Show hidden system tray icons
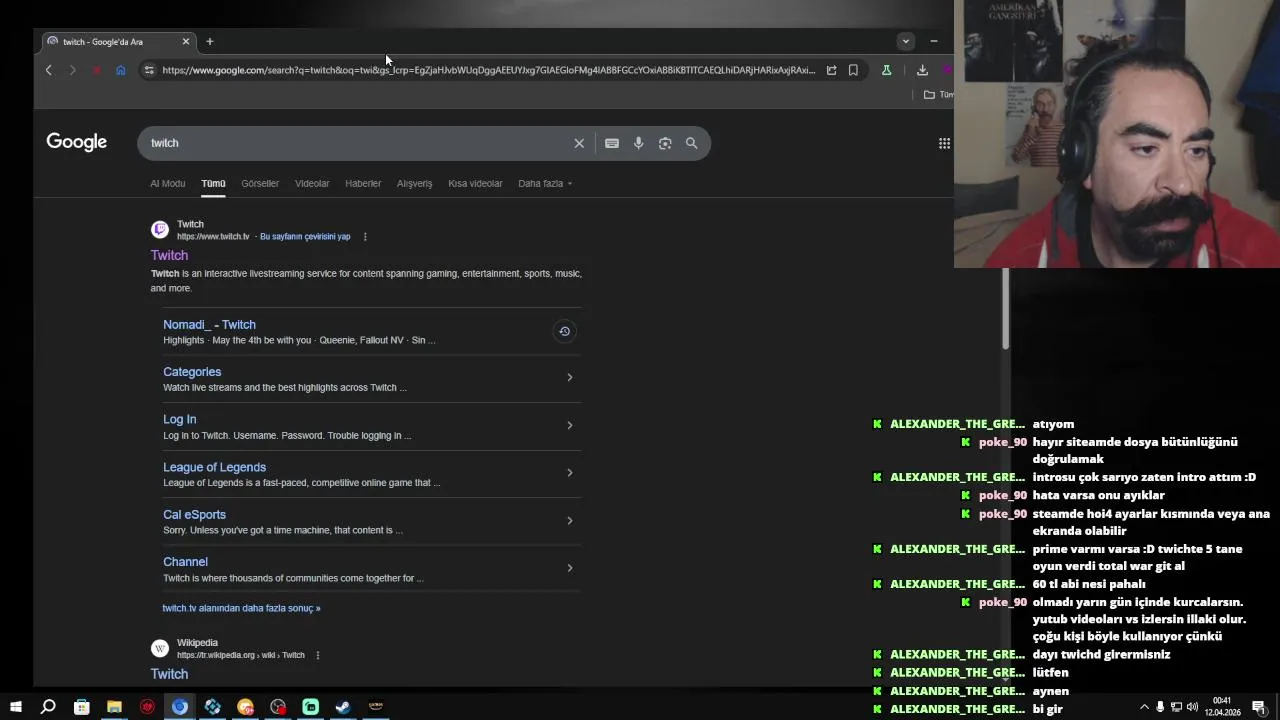 tap(1144, 707)
